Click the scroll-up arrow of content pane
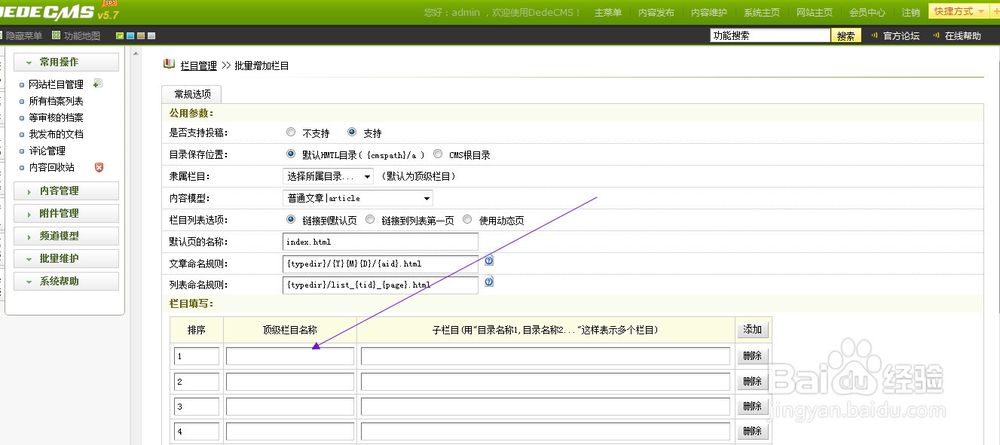The width and height of the screenshot is (1000, 445). [x=136, y=55]
